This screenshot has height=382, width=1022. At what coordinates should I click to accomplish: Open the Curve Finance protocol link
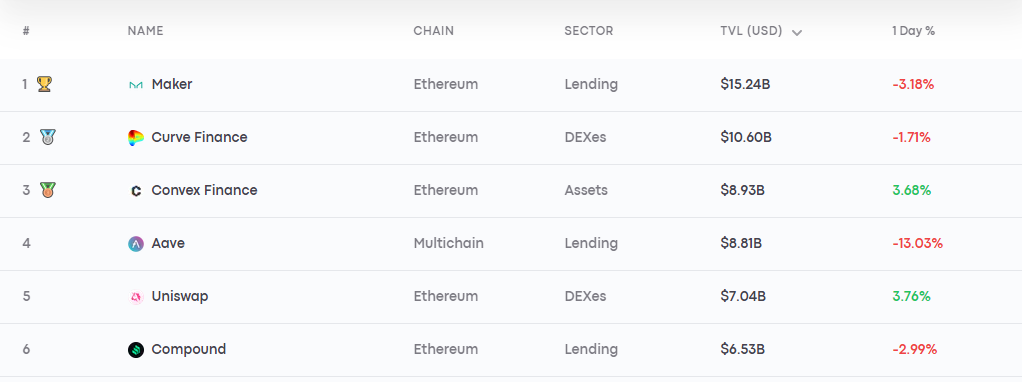point(199,138)
